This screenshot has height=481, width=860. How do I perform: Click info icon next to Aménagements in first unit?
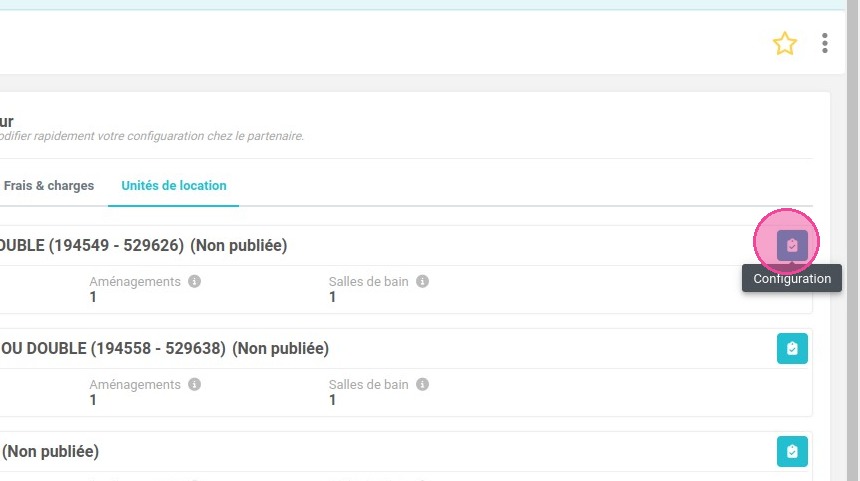194,281
